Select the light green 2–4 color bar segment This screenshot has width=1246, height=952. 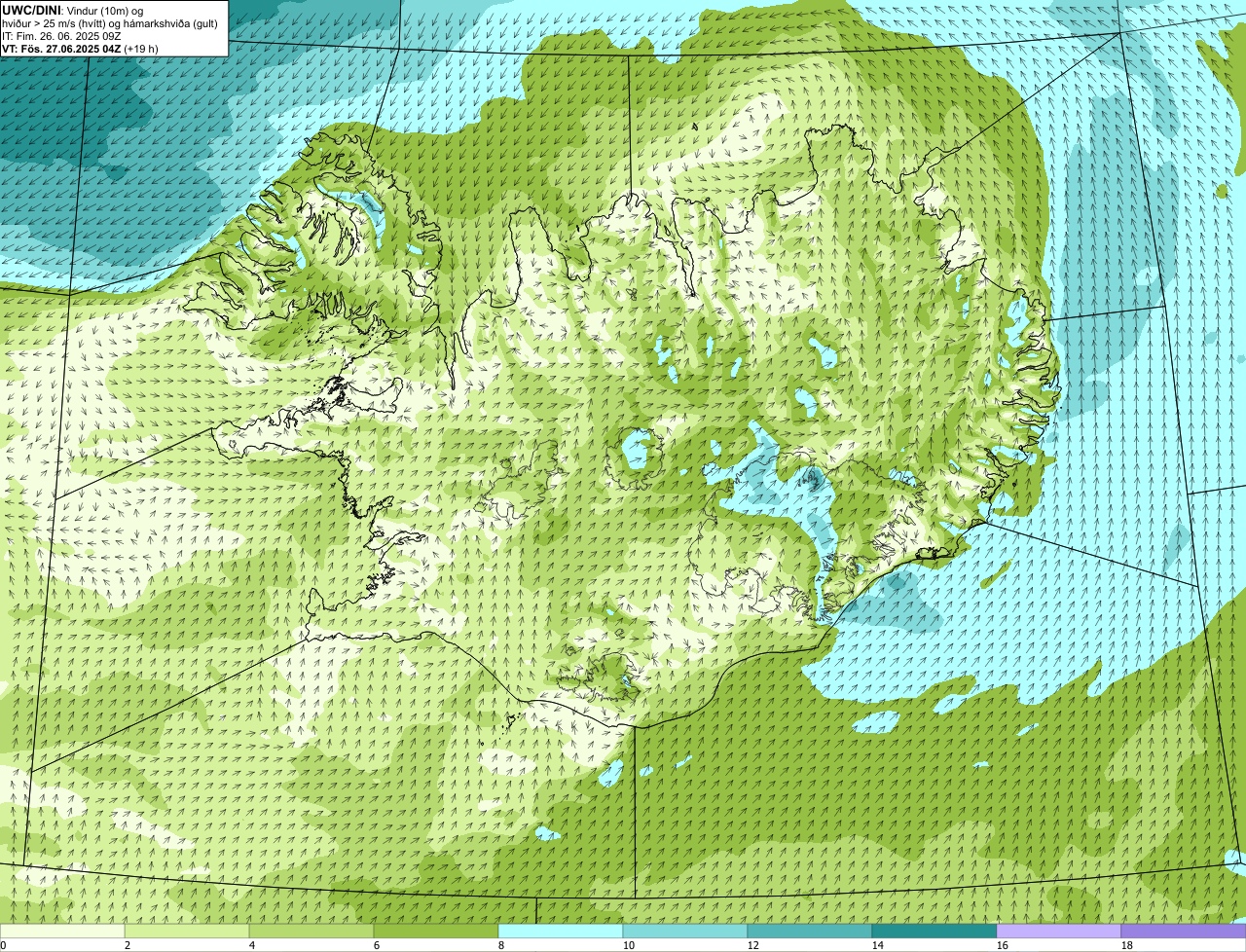(x=187, y=931)
